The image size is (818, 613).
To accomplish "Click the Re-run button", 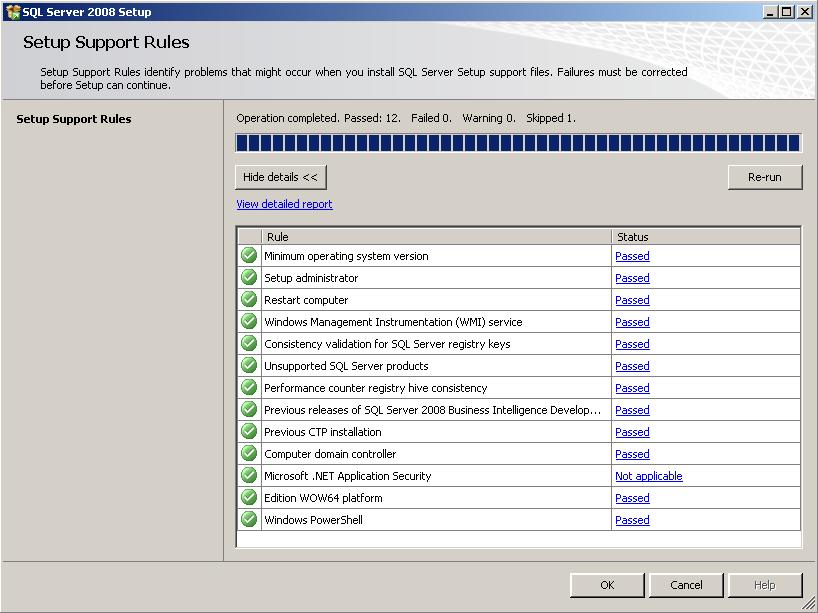I will click(x=765, y=177).
